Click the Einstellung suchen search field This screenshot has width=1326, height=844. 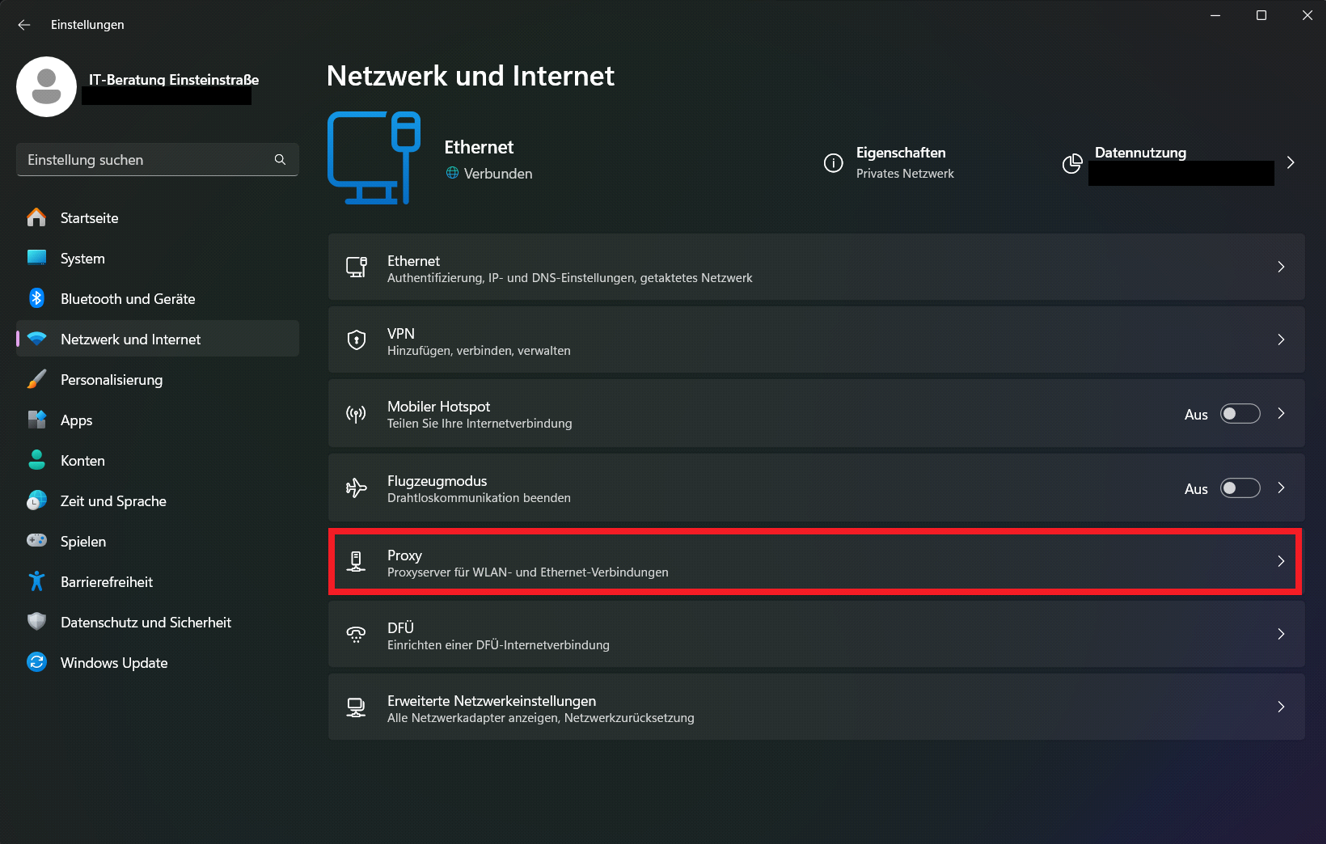[145, 160]
